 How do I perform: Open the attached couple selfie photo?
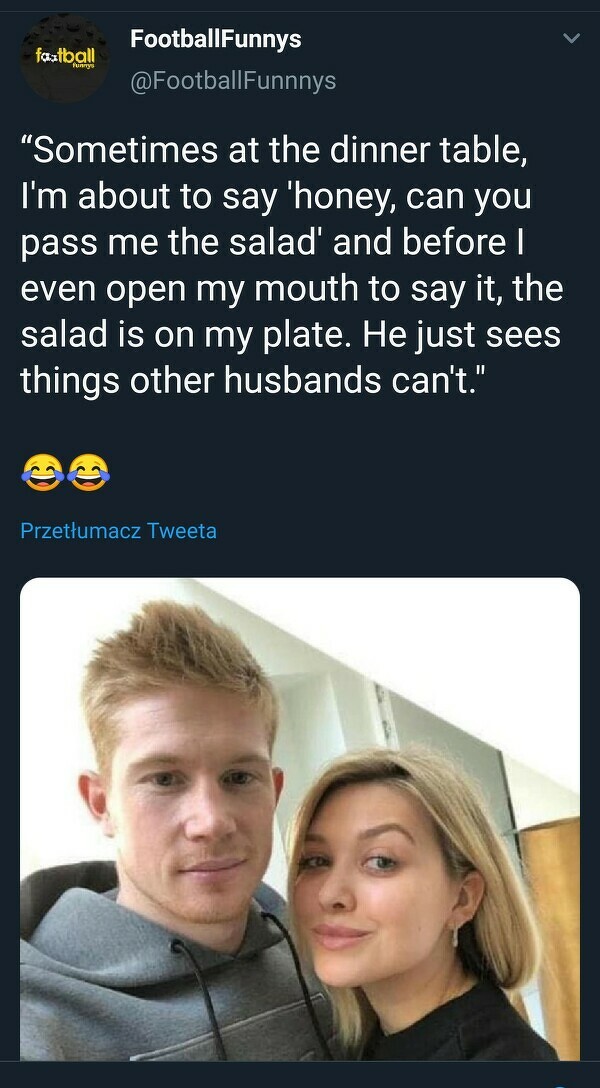(300, 818)
